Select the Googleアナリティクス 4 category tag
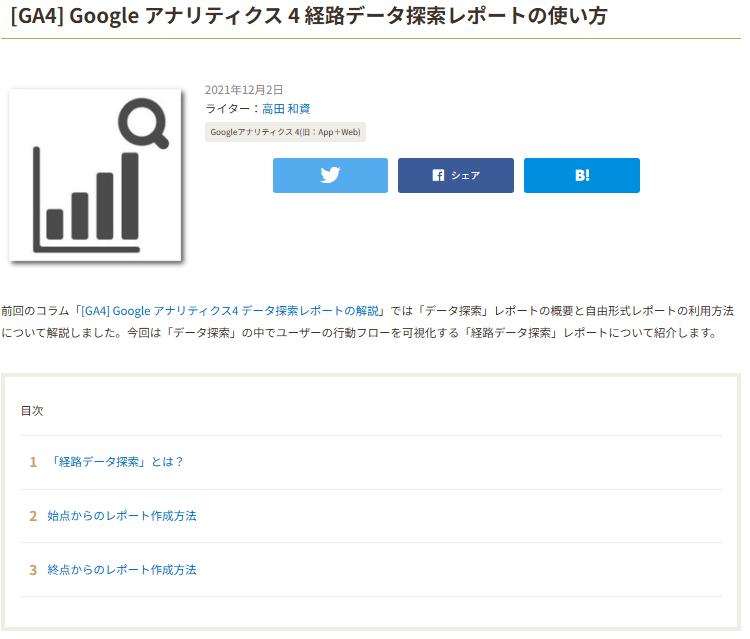750x639 pixels. pos(285,132)
